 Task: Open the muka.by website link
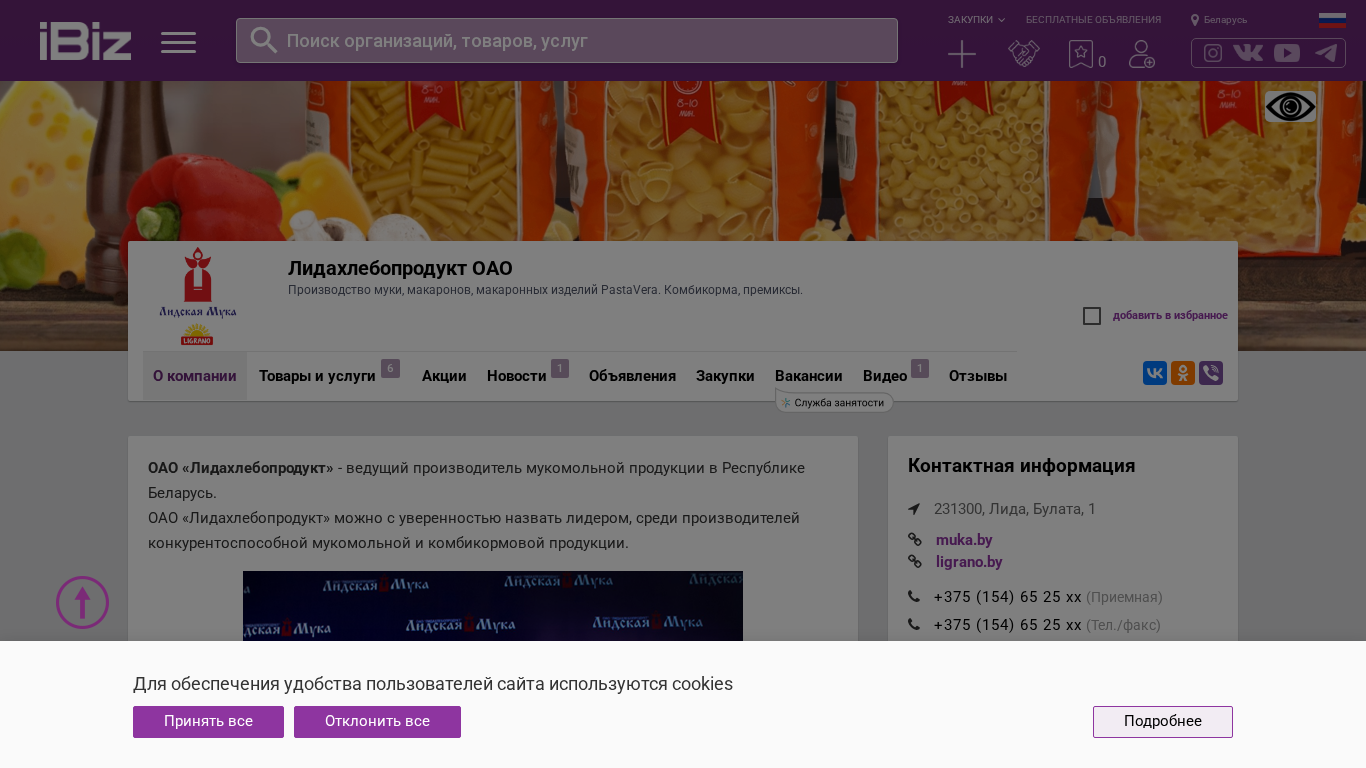[964, 540]
